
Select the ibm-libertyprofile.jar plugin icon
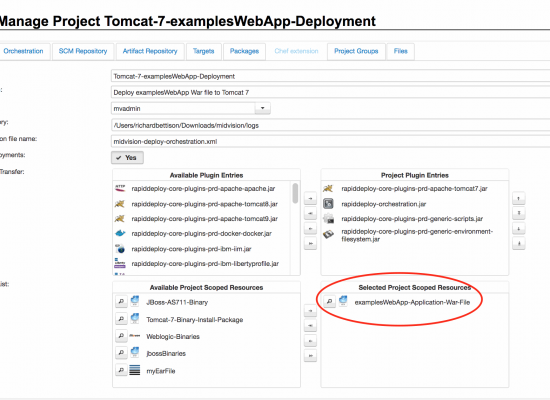coord(120,264)
